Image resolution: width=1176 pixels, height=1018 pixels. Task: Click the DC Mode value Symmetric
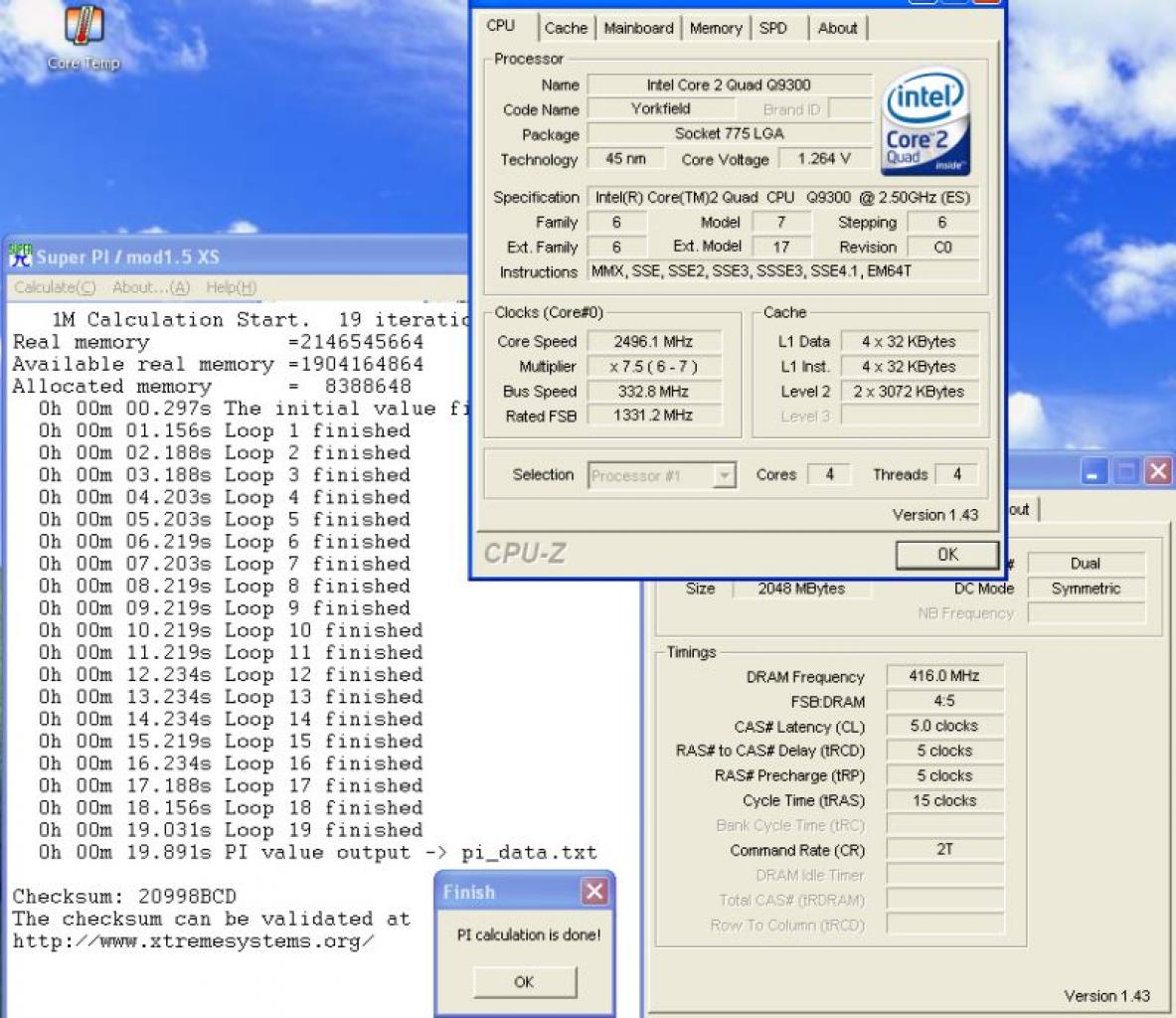point(1086,589)
